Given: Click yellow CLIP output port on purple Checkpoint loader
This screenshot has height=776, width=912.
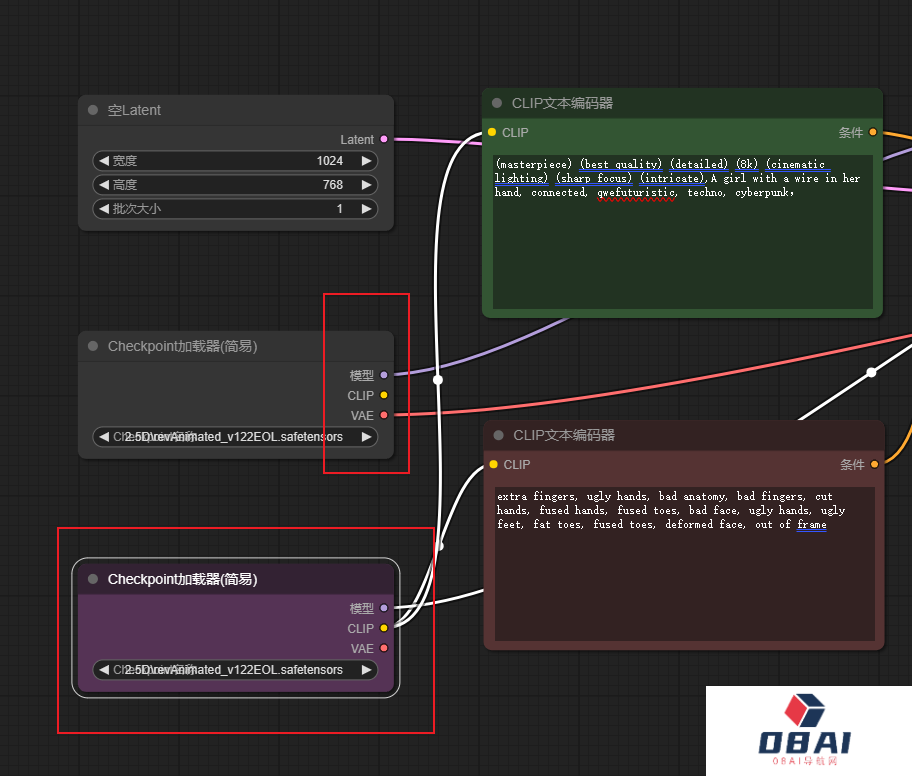Looking at the screenshot, I should tap(384, 629).
